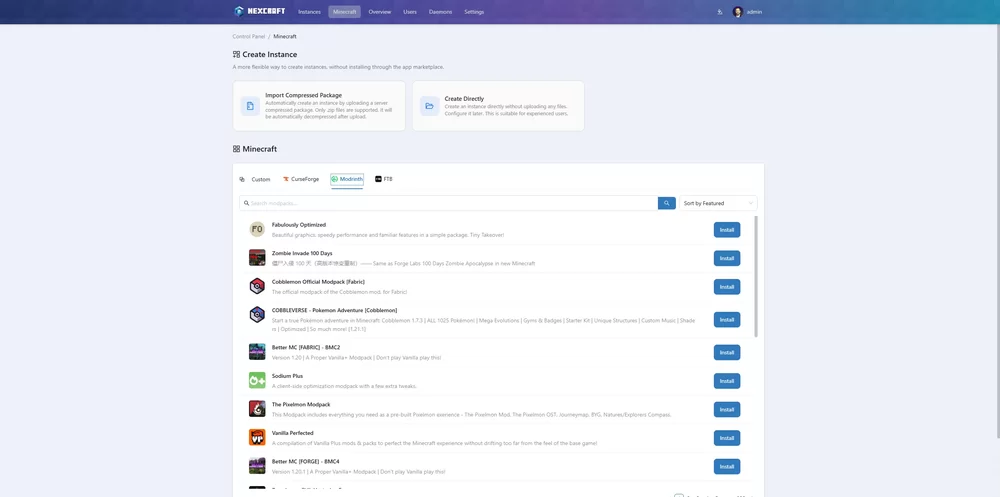Install COBBLEVERSE - Pokemon Adventure

click(727, 320)
